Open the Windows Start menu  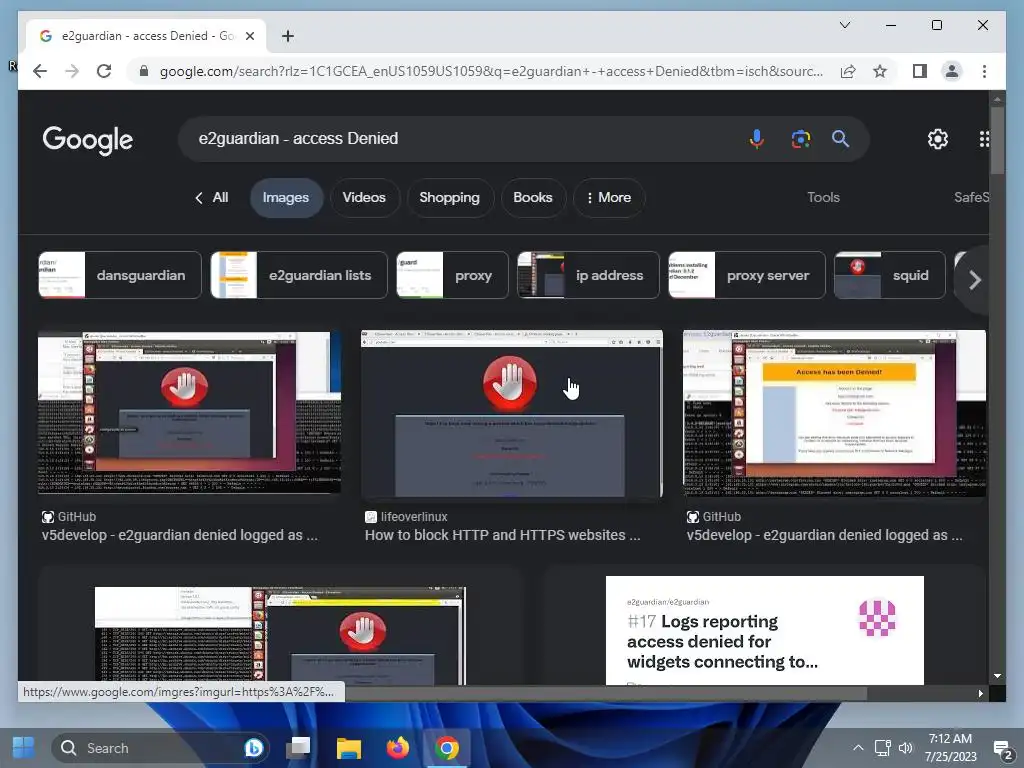pyautogui.click(x=24, y=748)
